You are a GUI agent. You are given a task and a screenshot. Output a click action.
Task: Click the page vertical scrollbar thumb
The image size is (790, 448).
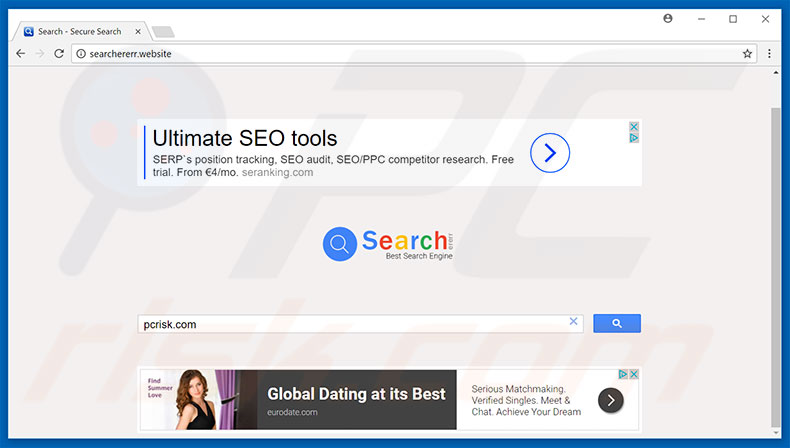[775, 267]
